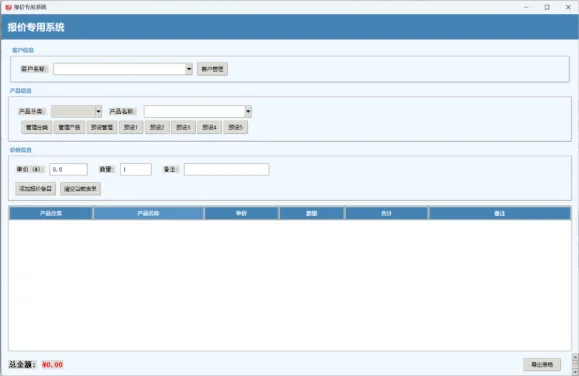579x376 pixels.
Task: Click the 清空当前表单 button
Action: click(x=80, y=189)
